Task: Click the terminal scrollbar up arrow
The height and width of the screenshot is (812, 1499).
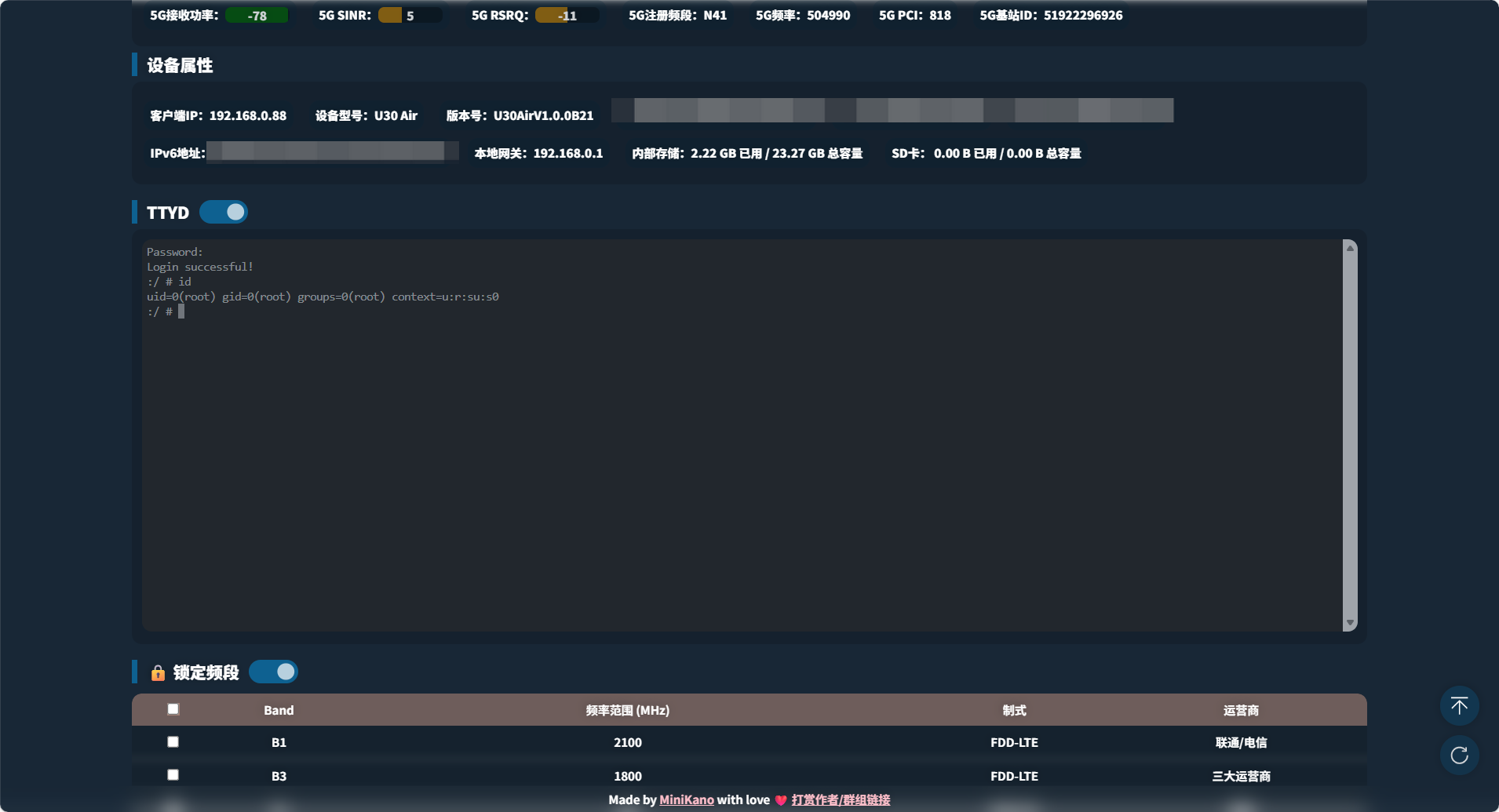Action: (1350, 249)
